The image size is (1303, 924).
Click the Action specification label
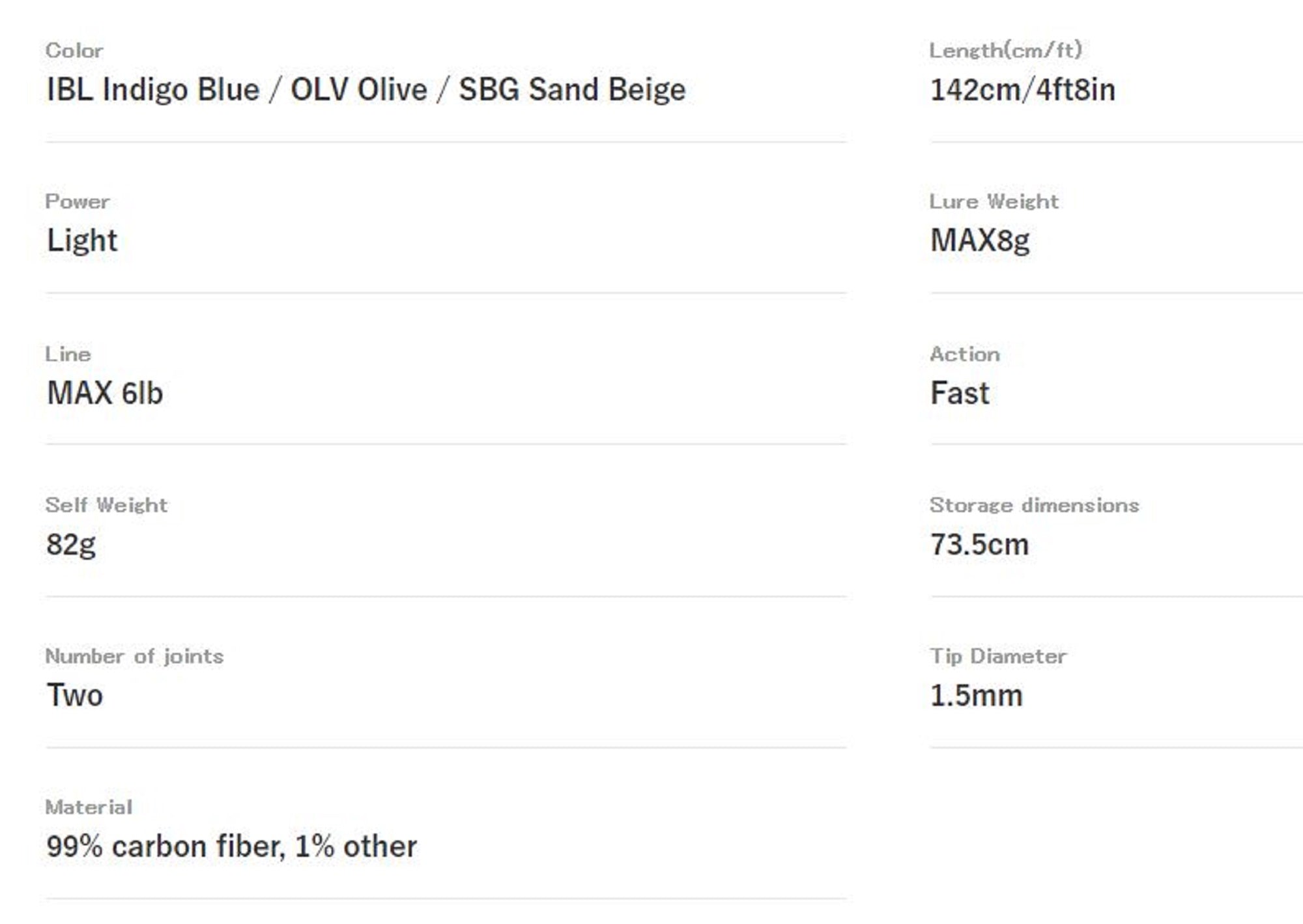tap(964, 354)
